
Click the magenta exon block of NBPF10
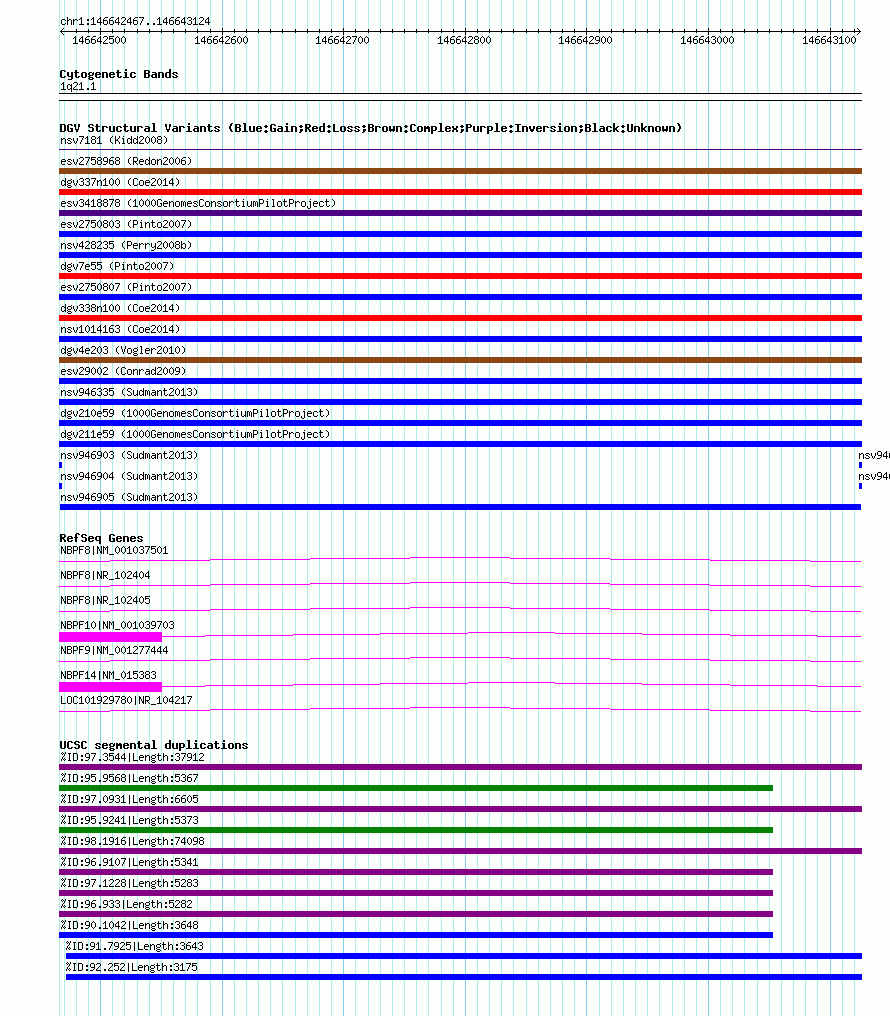click(111, 637)
